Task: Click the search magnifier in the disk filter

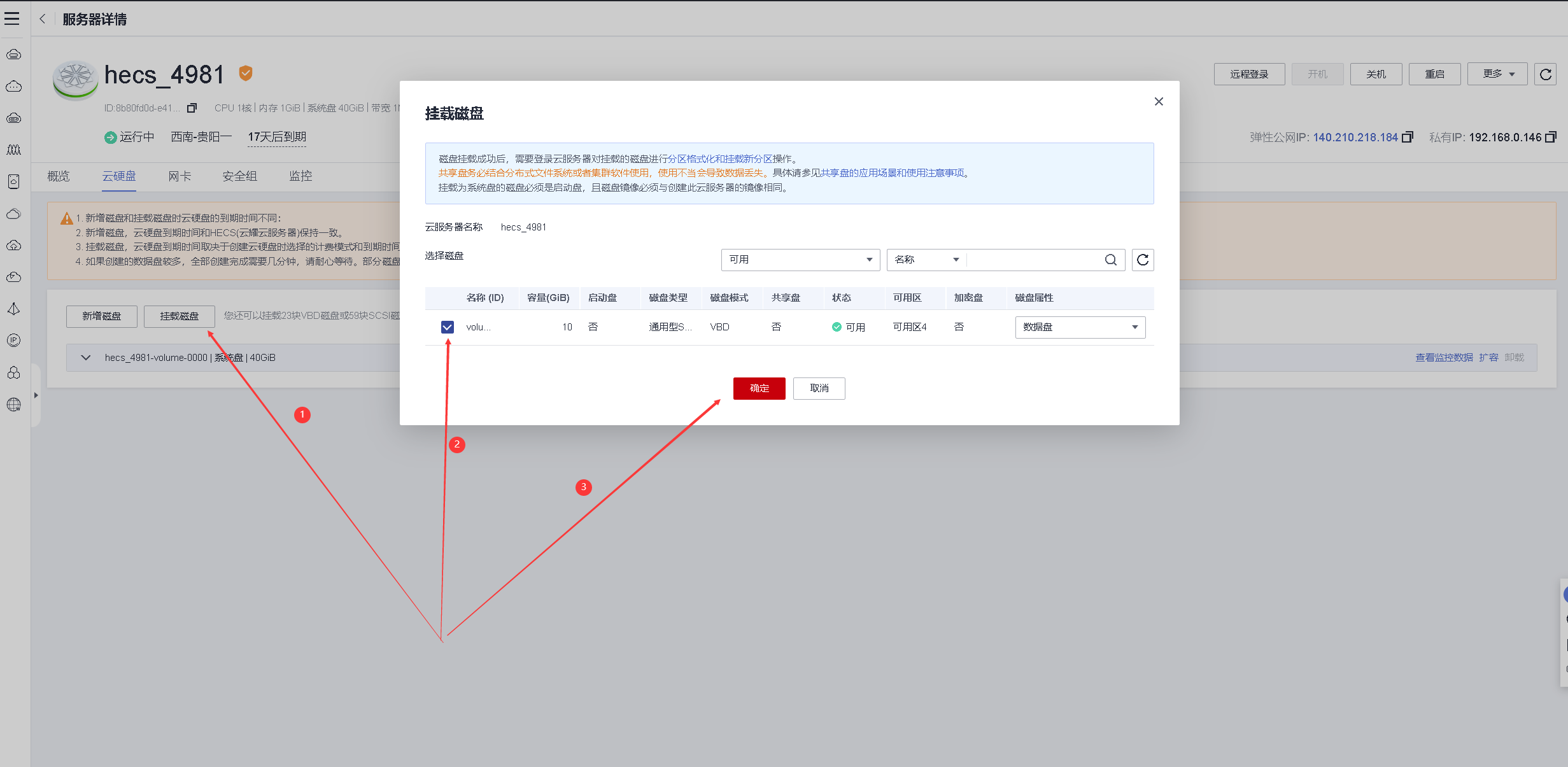Action: pos(1110,260)
